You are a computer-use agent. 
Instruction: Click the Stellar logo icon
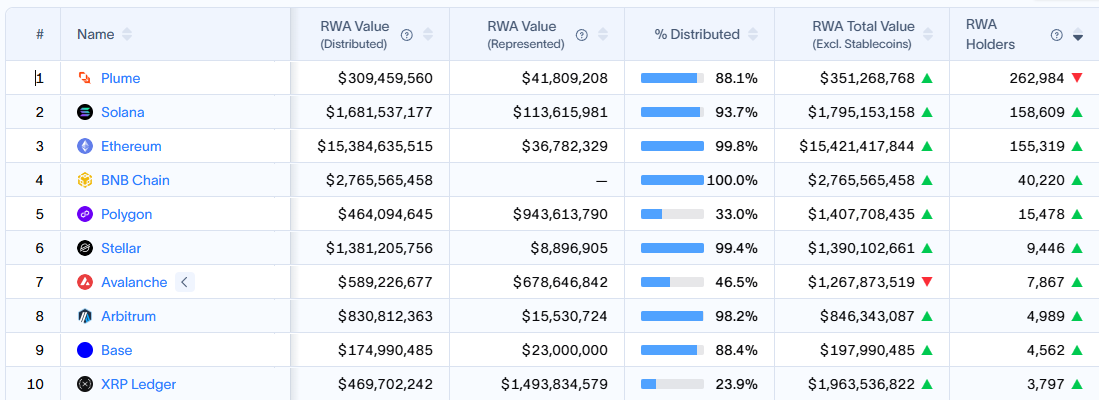click(x=85, y=248)
